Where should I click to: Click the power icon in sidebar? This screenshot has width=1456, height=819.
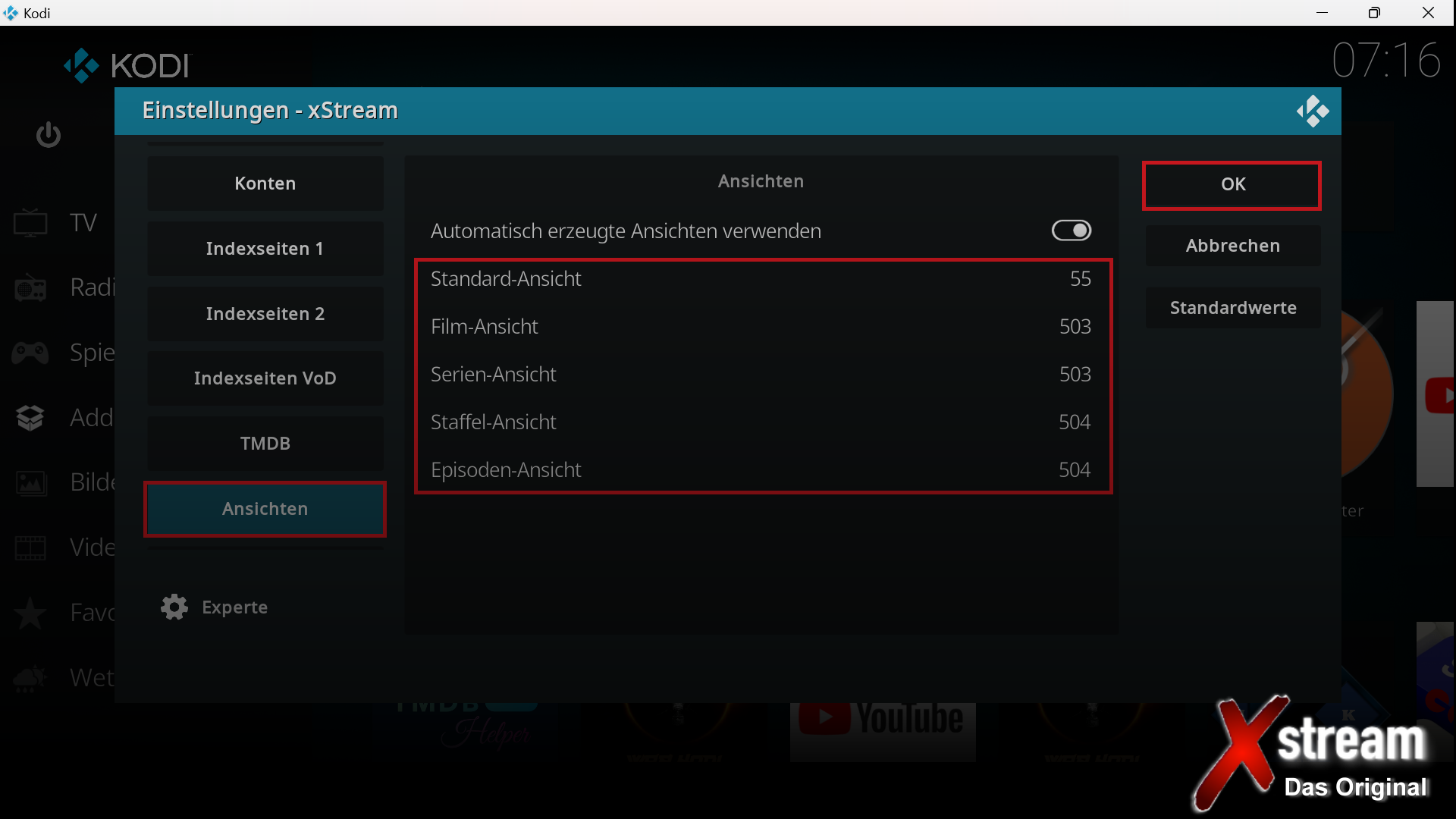coord(48,135)
